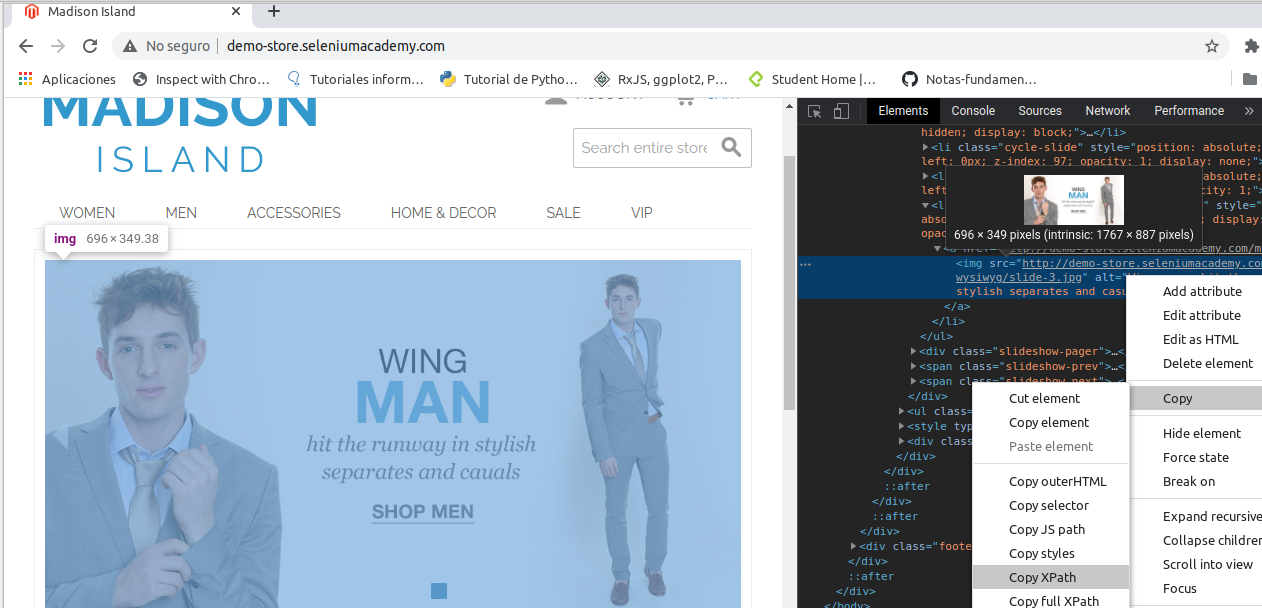Choose 'Copy selector'
Viewport: 1262px width, 608px height.
1051,505
